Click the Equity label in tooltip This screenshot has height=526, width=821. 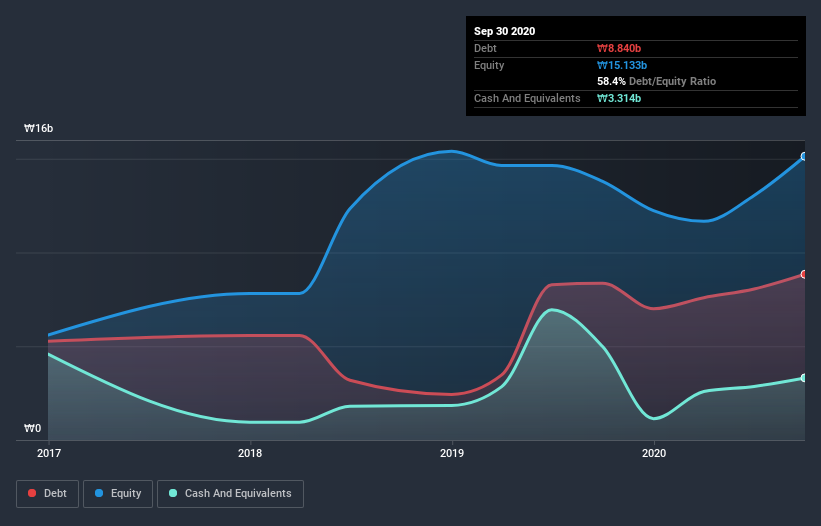pos(489,65)
